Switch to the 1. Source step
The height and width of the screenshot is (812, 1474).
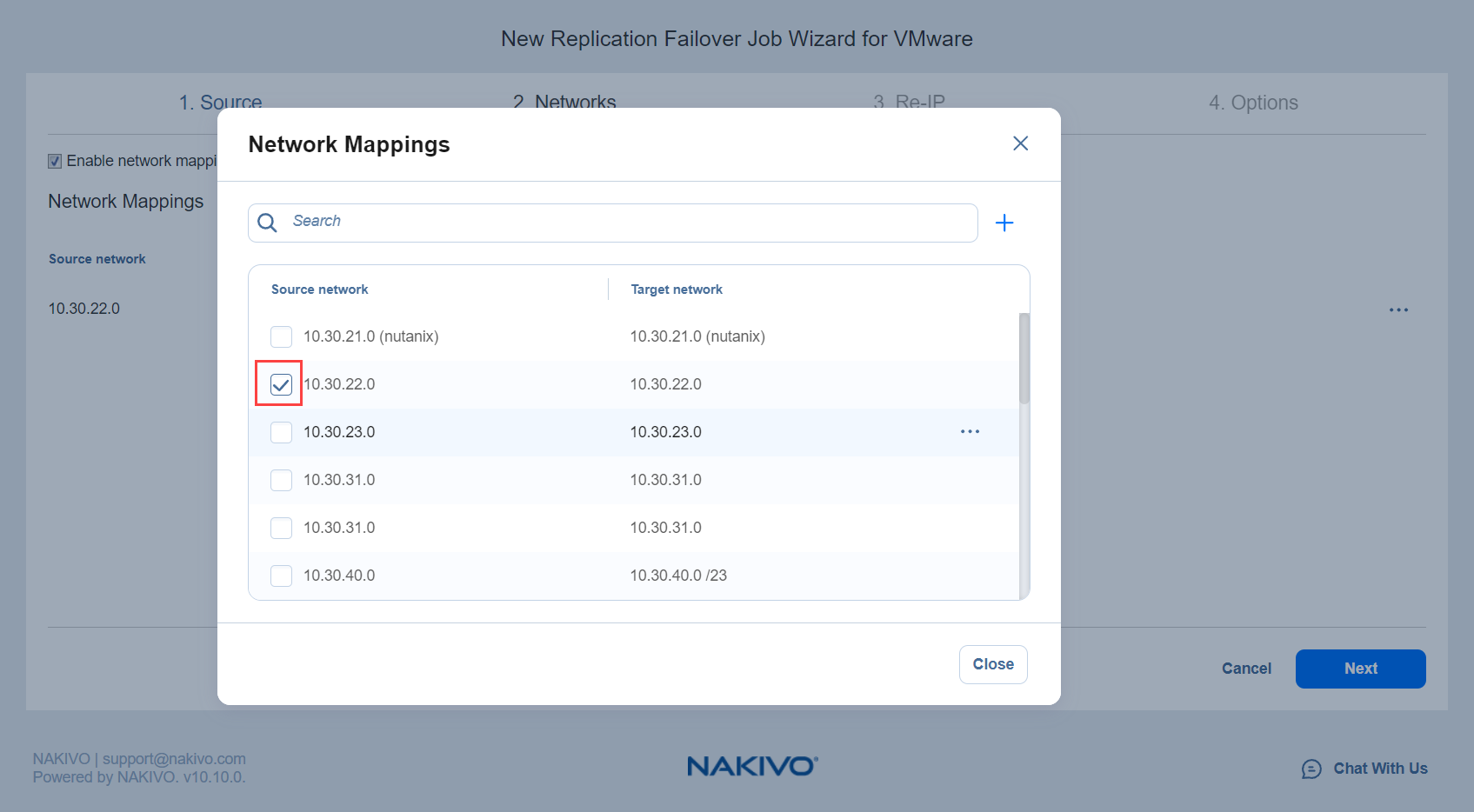(x=220, y=102)
